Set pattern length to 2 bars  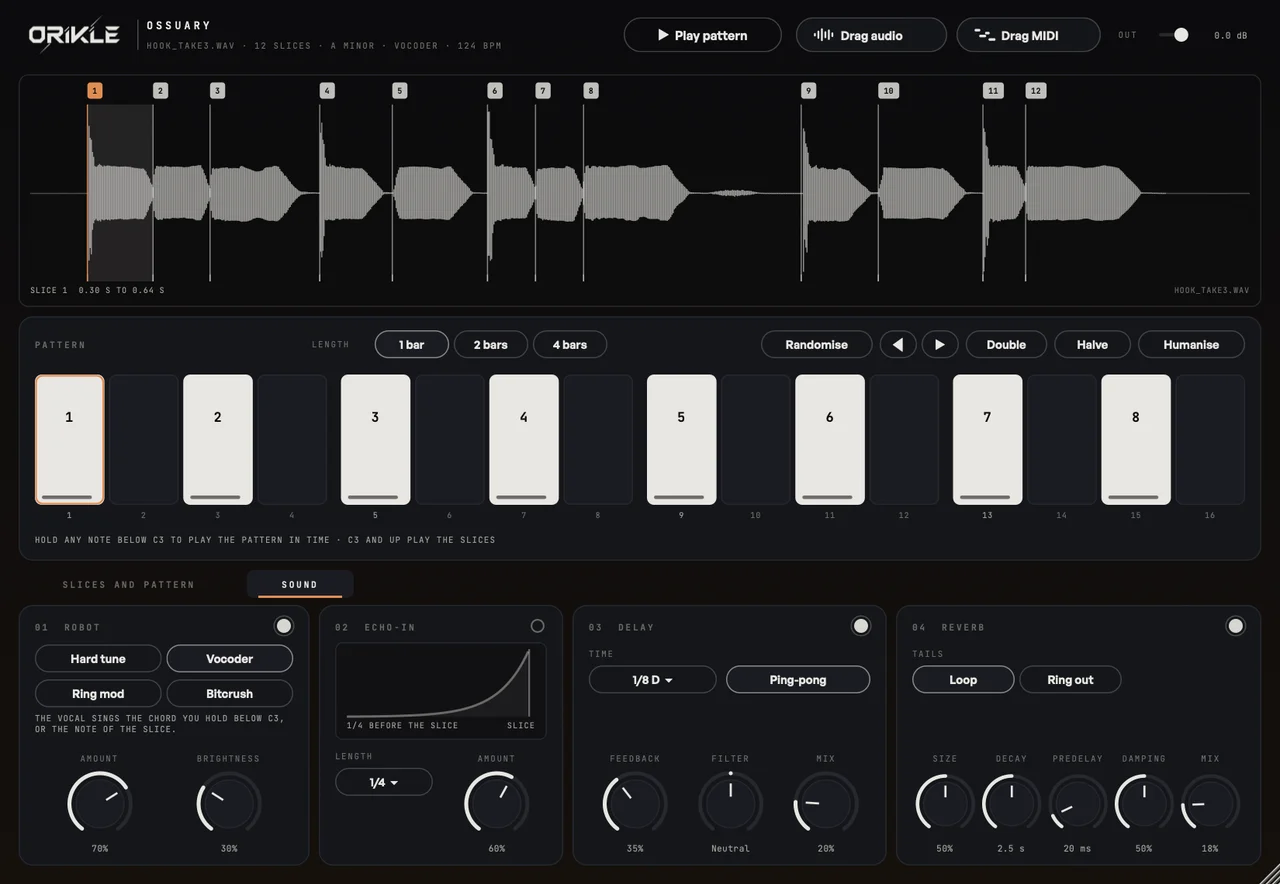pos(490,345)
